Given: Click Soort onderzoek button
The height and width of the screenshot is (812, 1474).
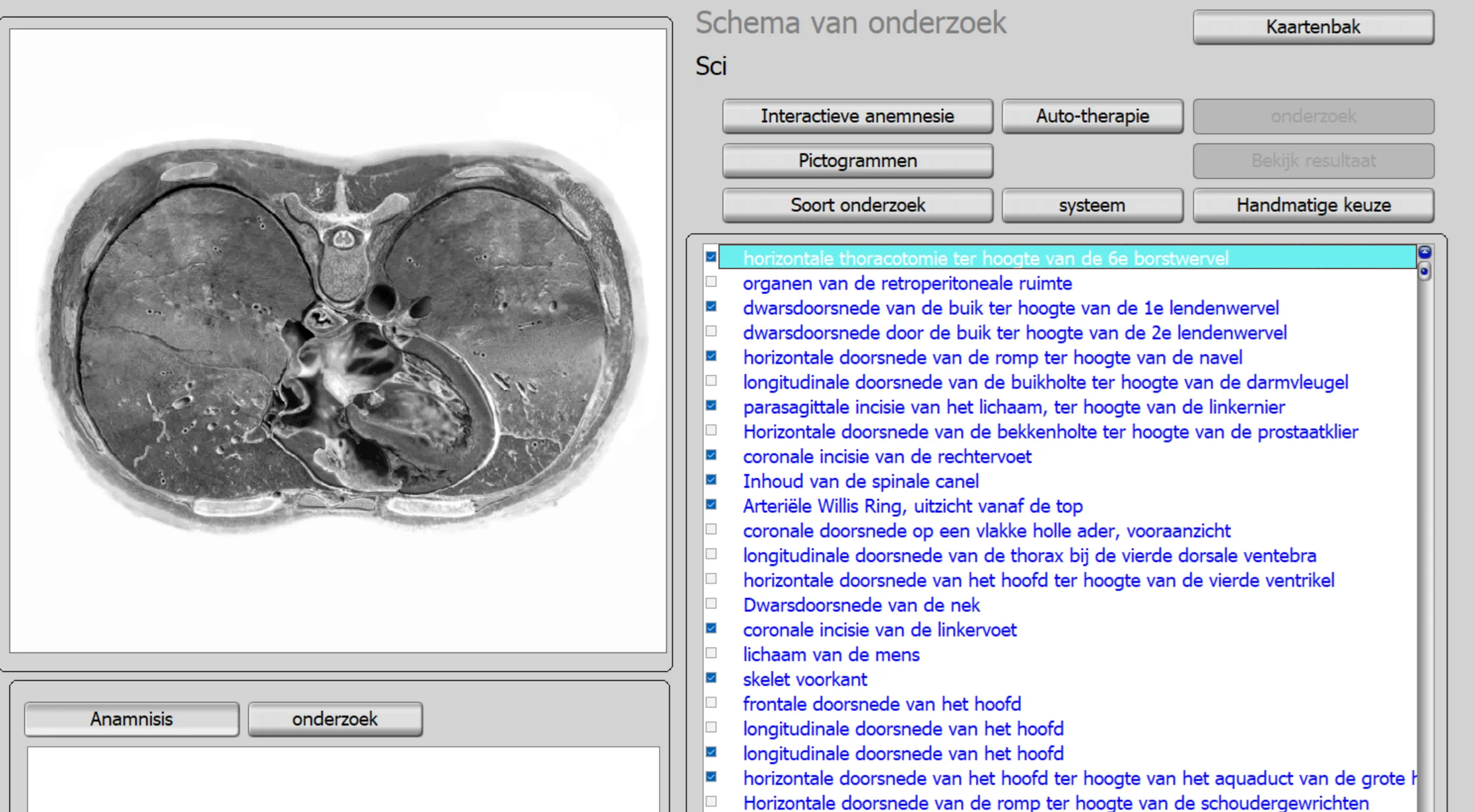Looking at the screenshot, I should (x=857, y=205).
